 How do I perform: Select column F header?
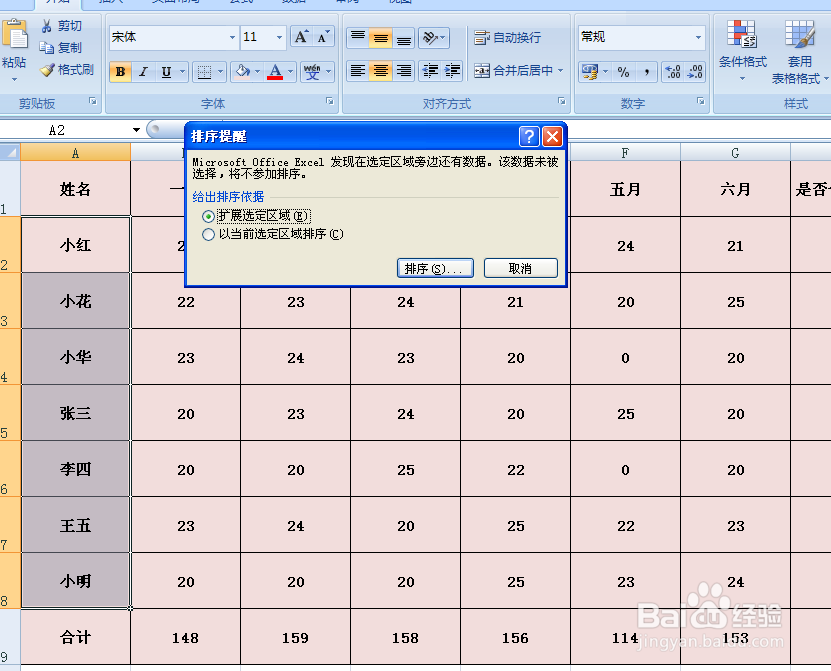tap(625, 153)
